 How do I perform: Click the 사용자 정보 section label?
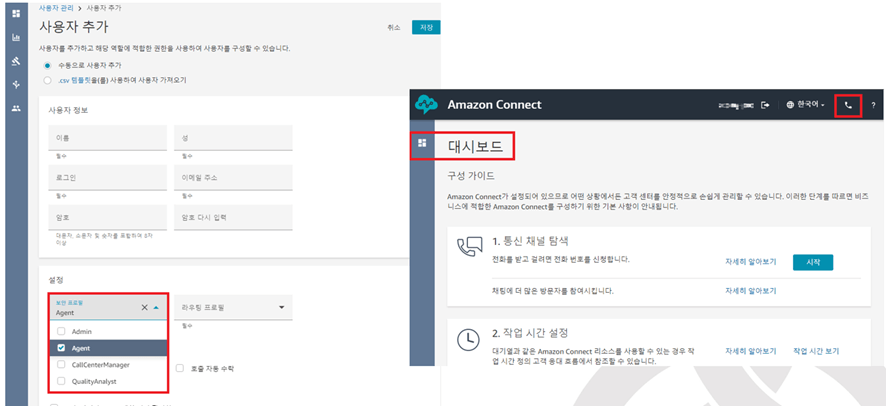pyautogui.click(x=68, y=110)
